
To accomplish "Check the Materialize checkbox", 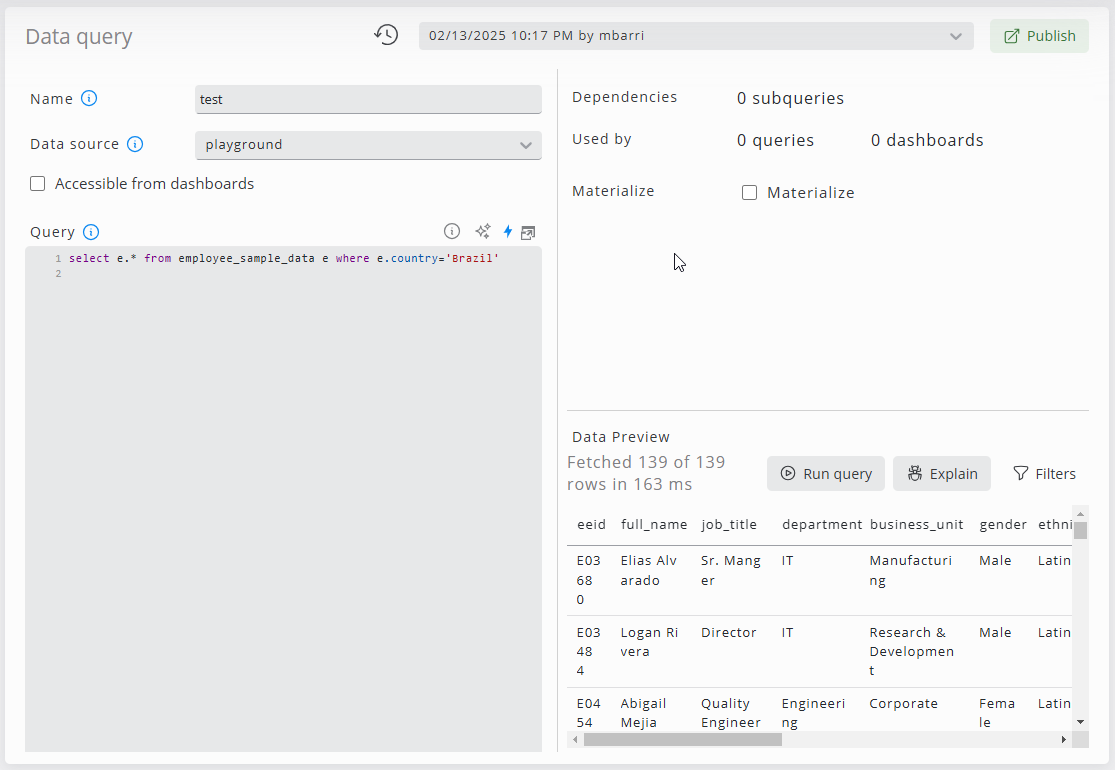I will pyautogui.click(x=749, y=193).
